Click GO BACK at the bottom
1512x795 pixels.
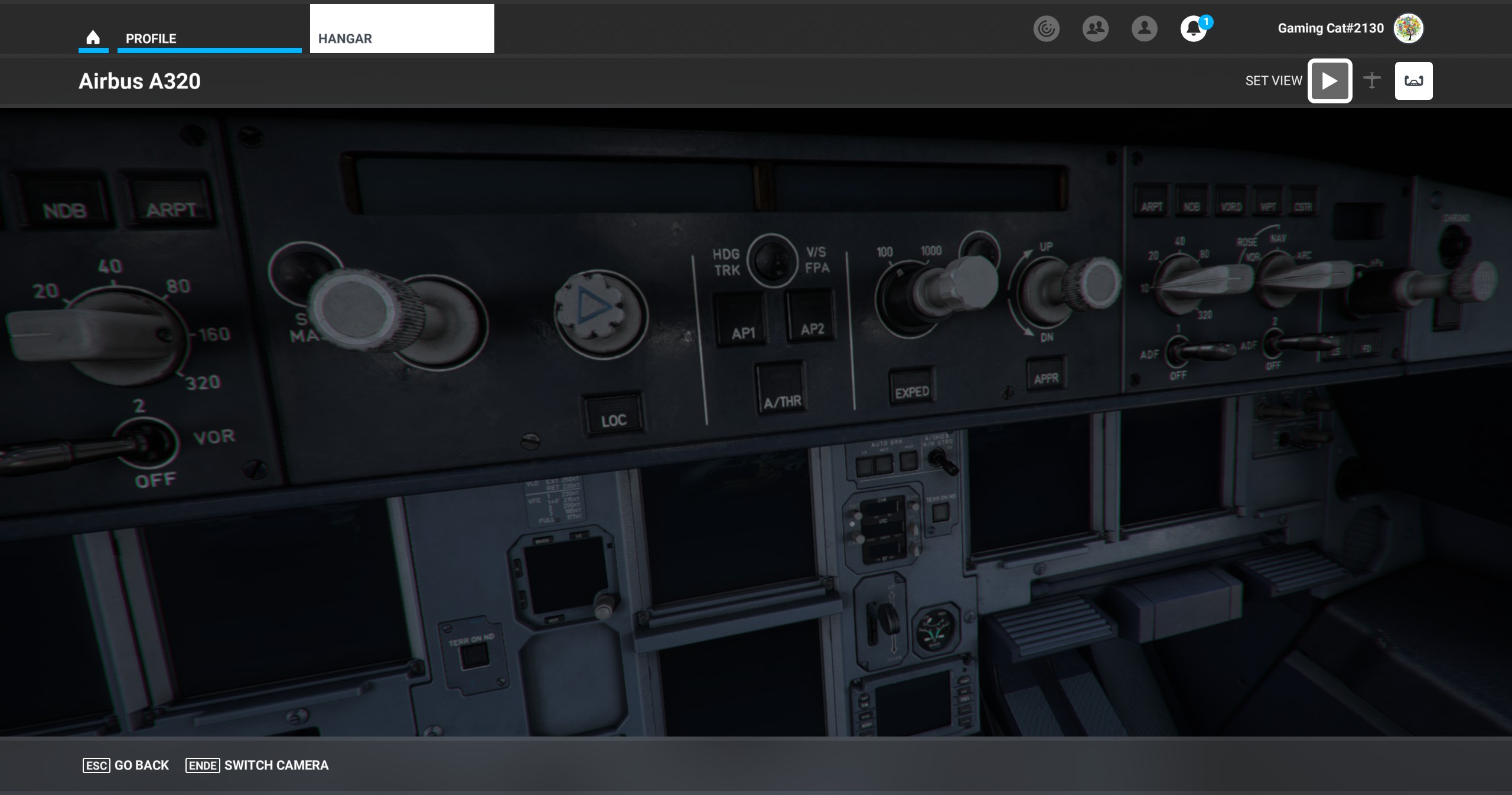point(142,765)
